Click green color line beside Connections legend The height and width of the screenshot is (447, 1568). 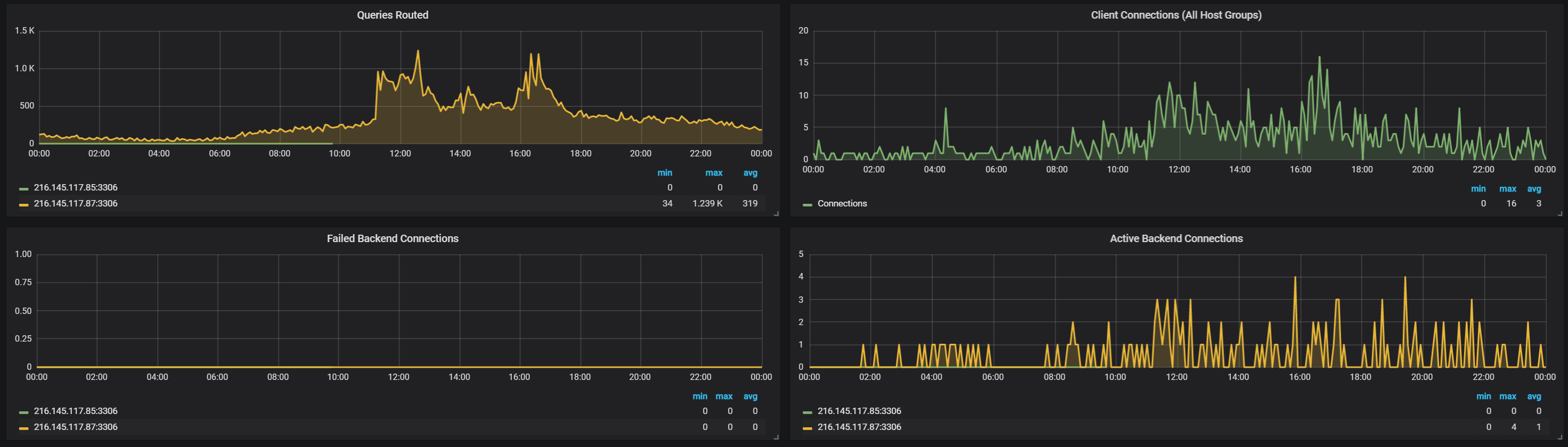pos(807,204)
